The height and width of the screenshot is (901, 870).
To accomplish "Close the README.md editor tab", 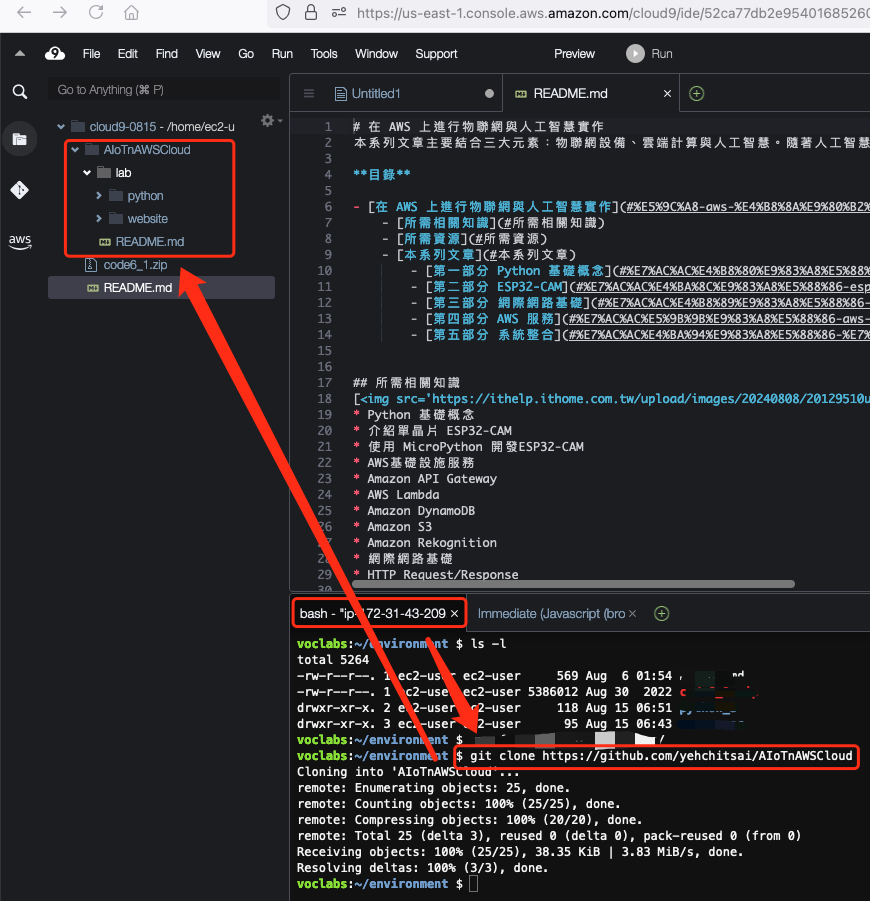I will pyautogui.click(x=667, y=93).
